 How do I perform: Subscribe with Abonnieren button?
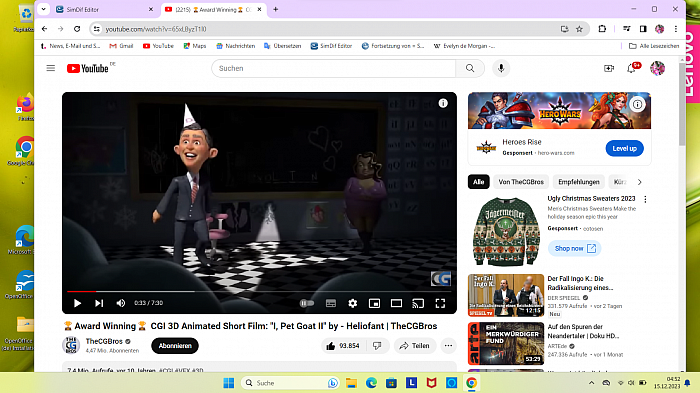175,346
